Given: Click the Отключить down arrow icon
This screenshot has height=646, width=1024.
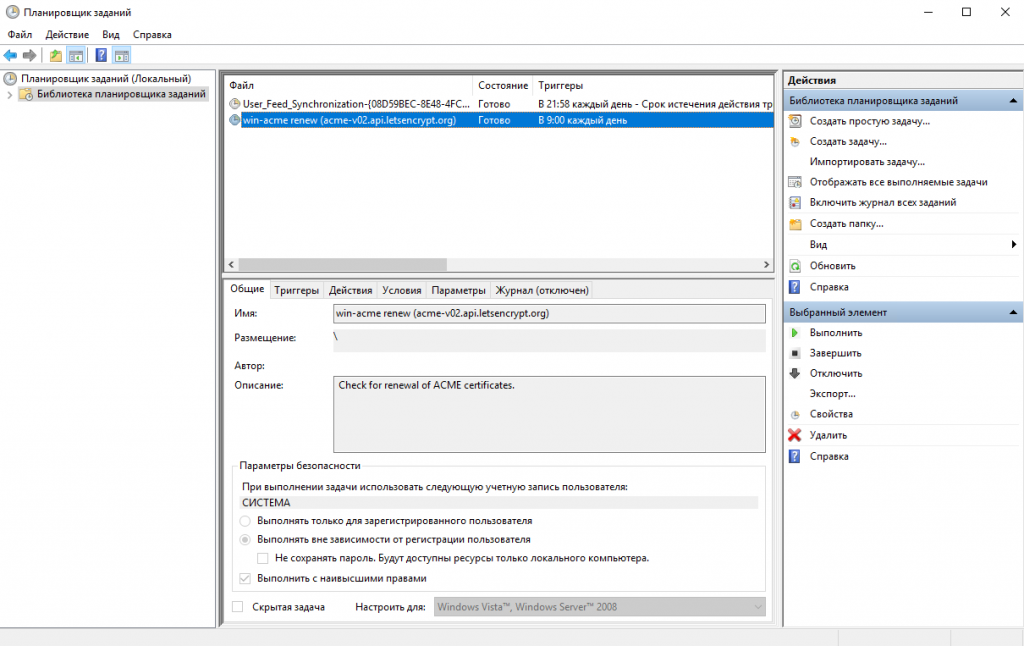Looking at the screenshot, I should tap(795, 373).
